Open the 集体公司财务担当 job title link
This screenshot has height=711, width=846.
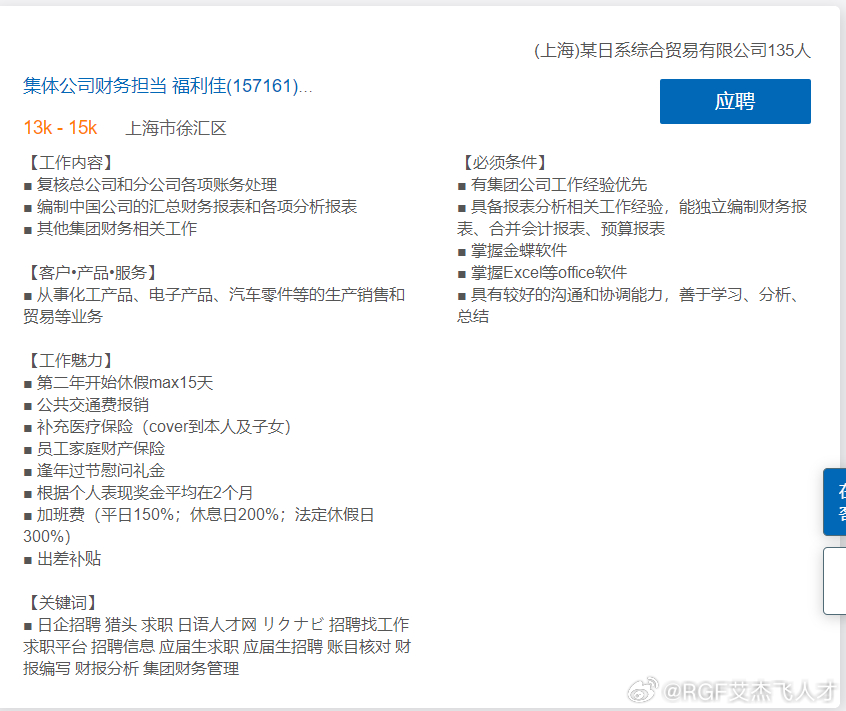[x=167, y=86]
